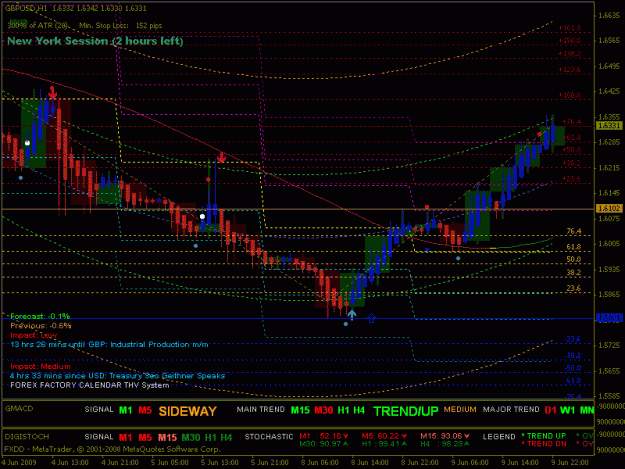Viewport: 625px width, 469px height.
Task: Click the yellow 76.4 Fibonacci label
Action: [x=574, y=231]
